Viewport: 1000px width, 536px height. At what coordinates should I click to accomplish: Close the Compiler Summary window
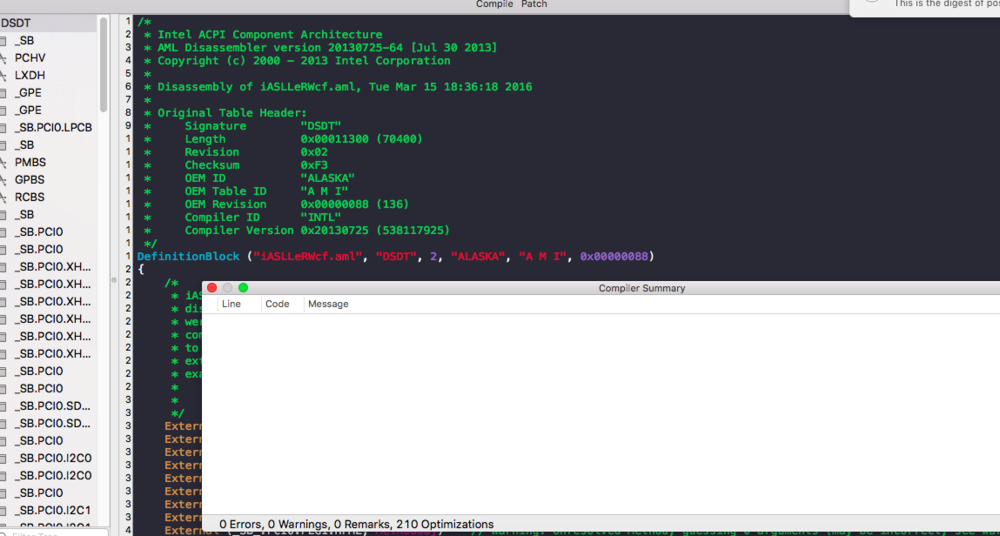(211, 288)
